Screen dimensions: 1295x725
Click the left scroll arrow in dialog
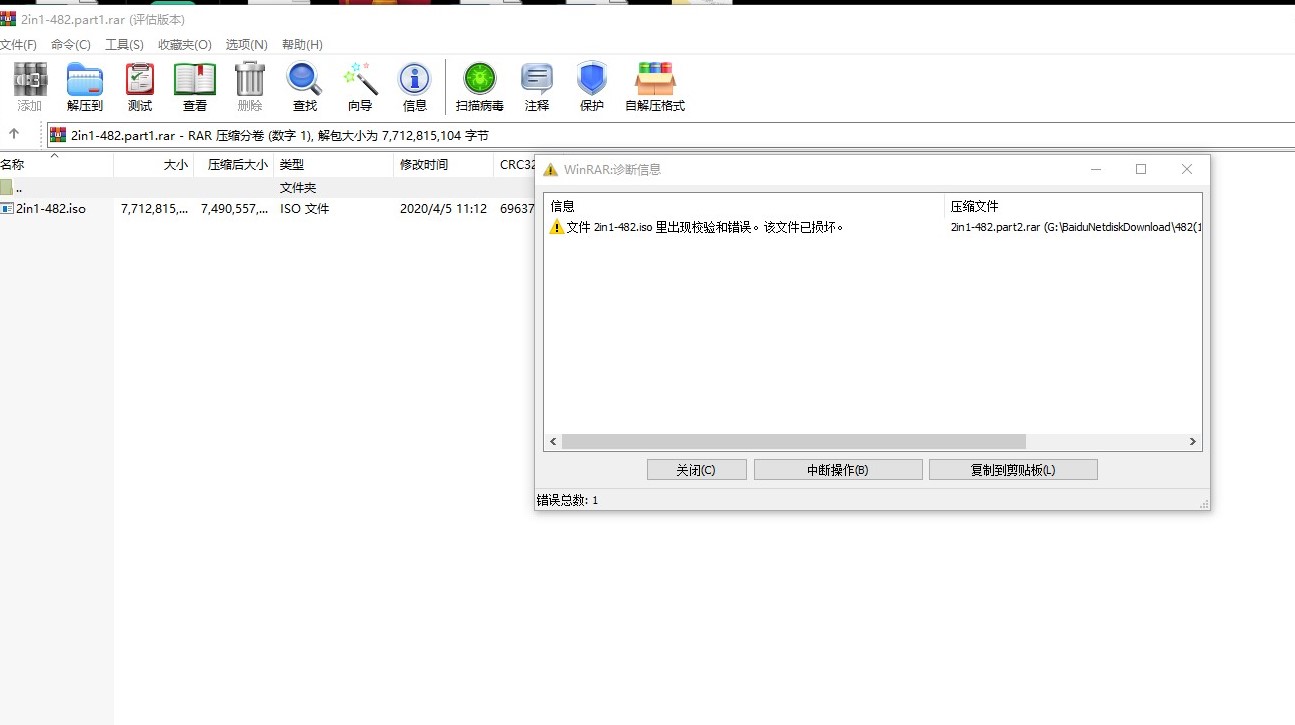click(553, 441)
